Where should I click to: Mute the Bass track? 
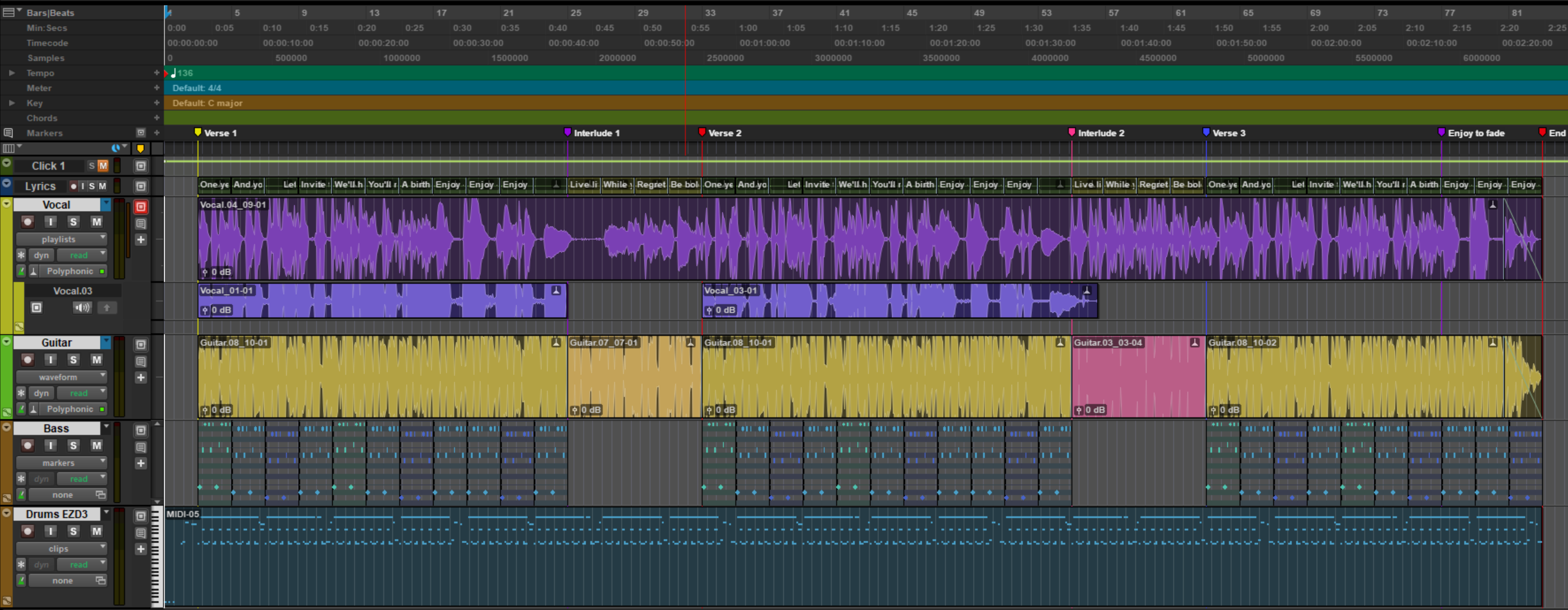coord(96,446)
